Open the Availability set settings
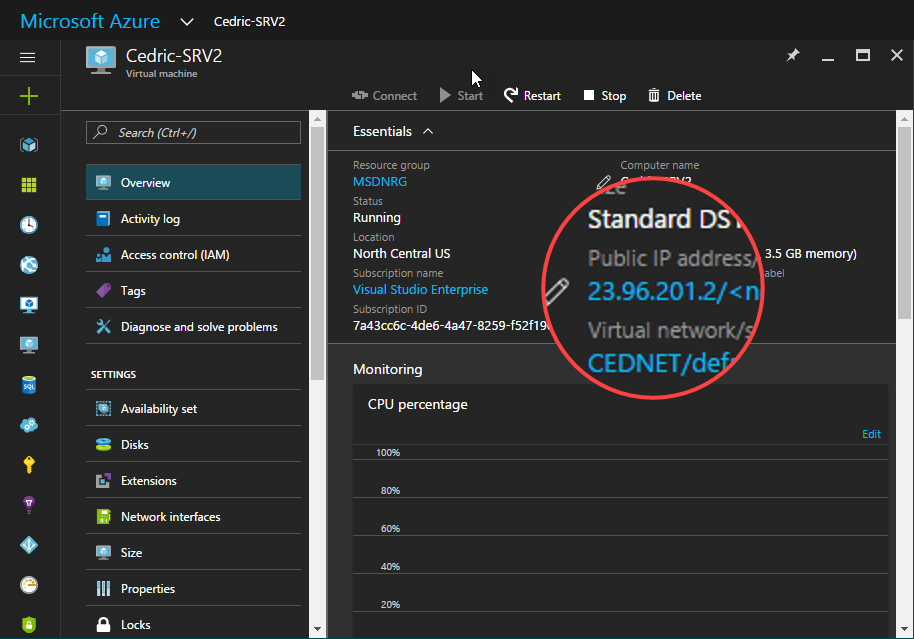The height and width of the screenshot is (639, 914). pyautogui.click(x=194, y=409)
